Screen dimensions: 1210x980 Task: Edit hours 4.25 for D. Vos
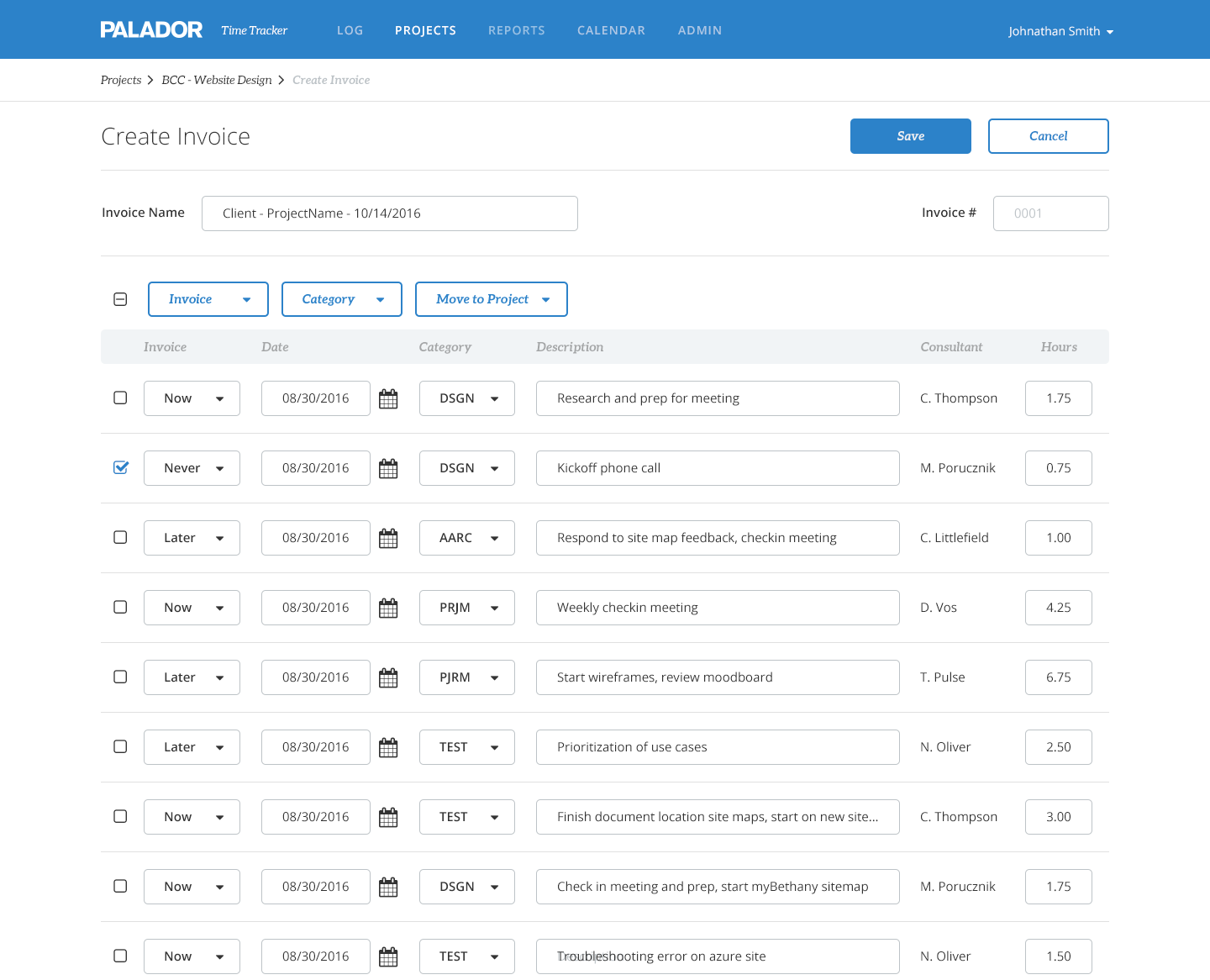coord(1059,608)
